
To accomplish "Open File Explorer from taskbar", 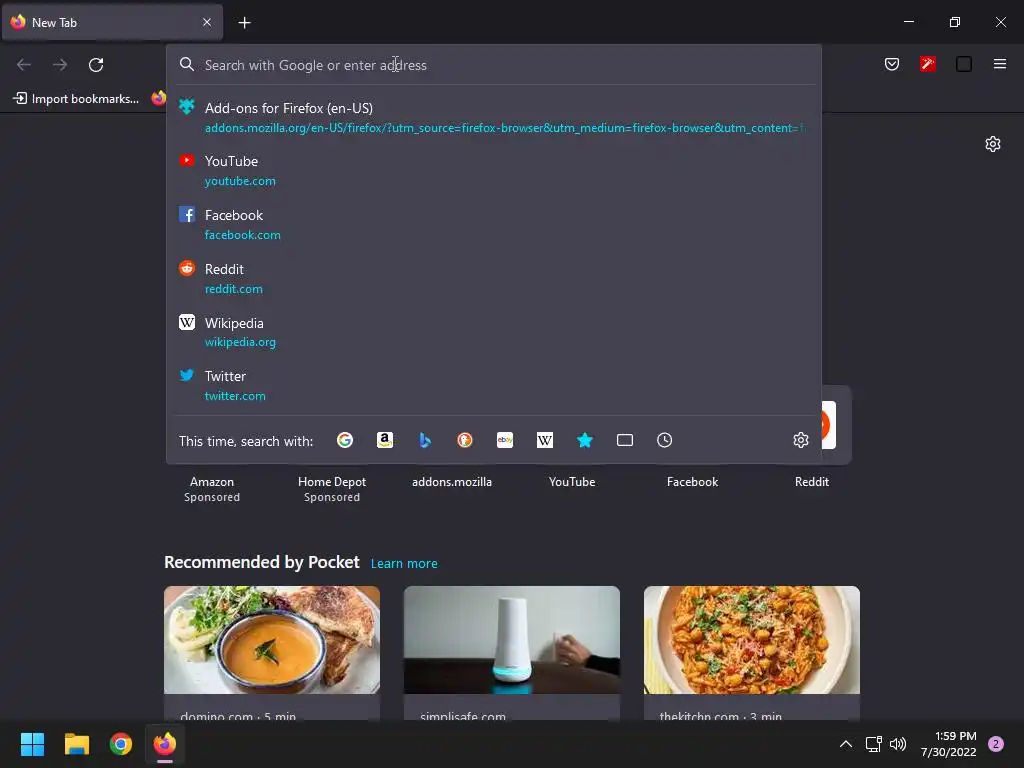I will (x=76, y=744).
